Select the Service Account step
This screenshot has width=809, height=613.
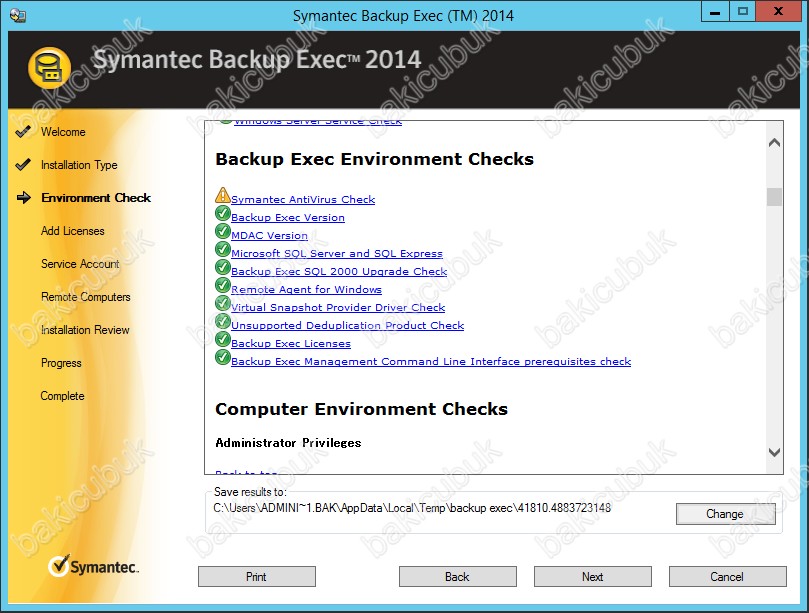coord(80,264)
